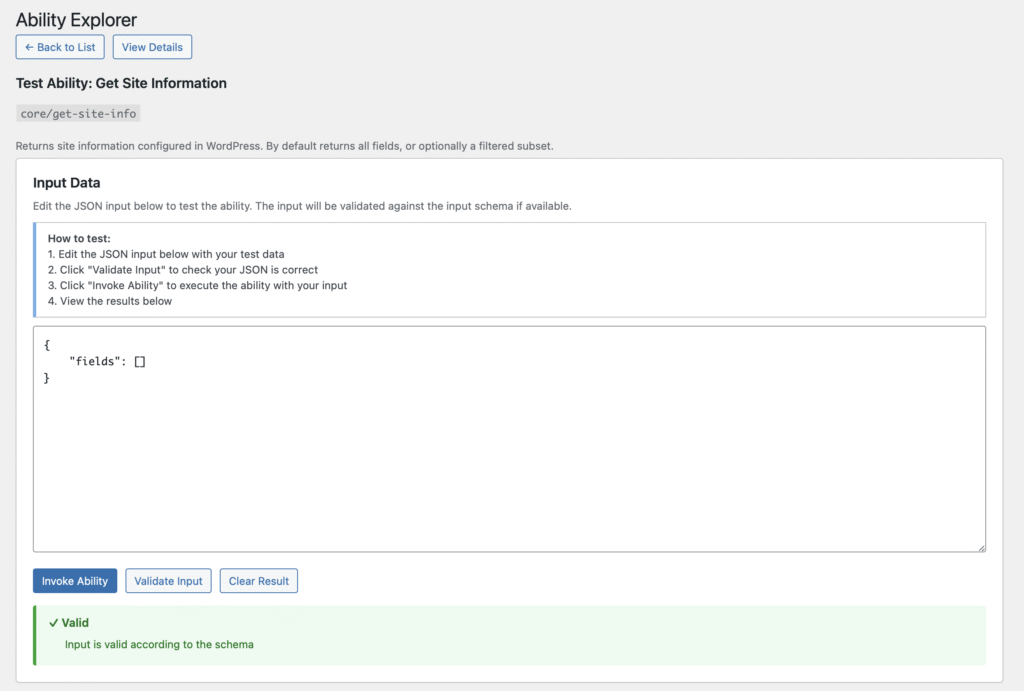Click the green Valid checkmark icon

click(53, 623)
